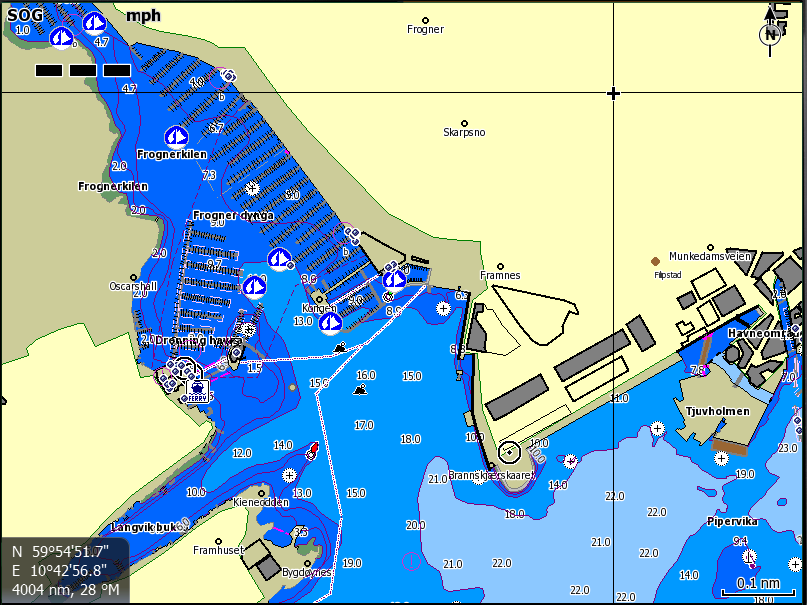Image resolution: width=807 pixels, height=605 pixels.
Task: Tap the marina sailboat icon above Frognerkilen label
Action: pyautogui.click(x=176, y=136)
